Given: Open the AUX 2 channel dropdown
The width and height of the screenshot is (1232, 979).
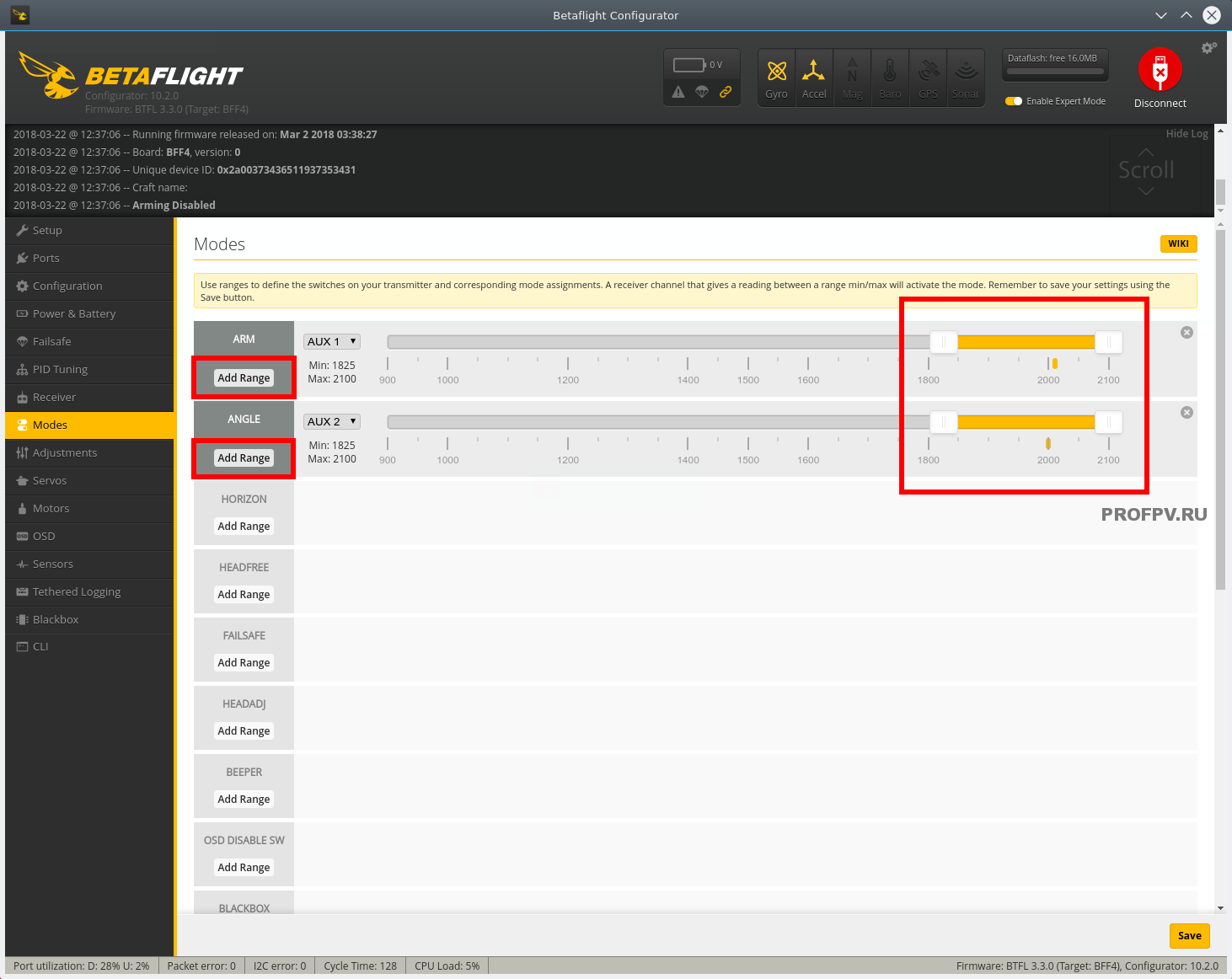Looking at the screenshot, I should [x=332, y=421].
